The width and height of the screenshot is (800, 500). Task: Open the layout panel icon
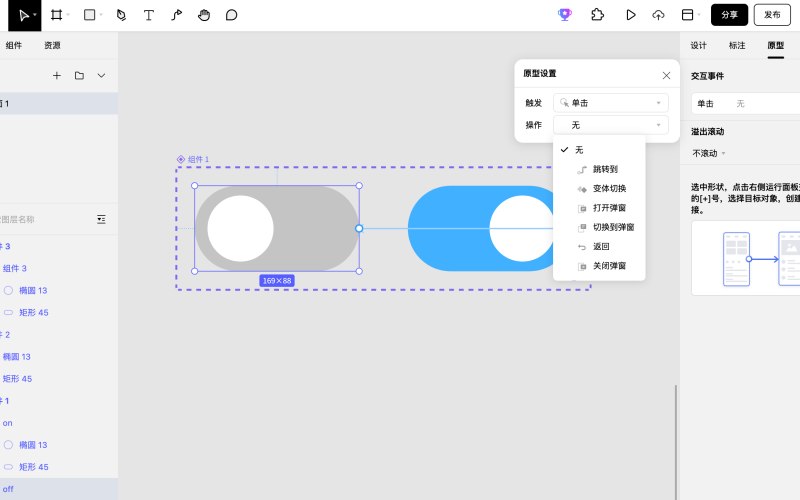687,15
